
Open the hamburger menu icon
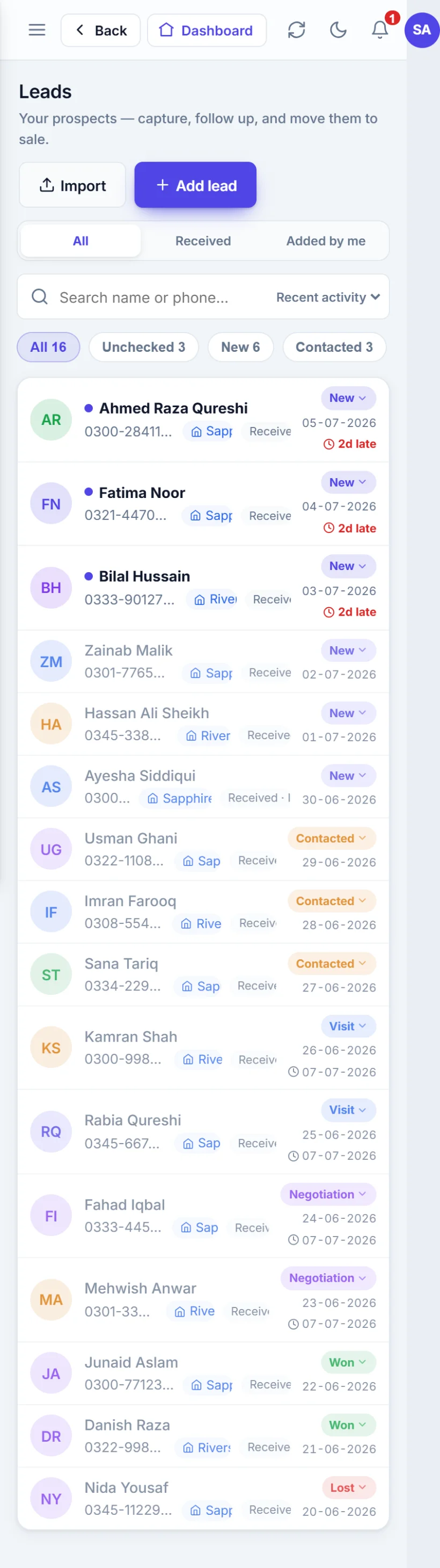(37, 30)
